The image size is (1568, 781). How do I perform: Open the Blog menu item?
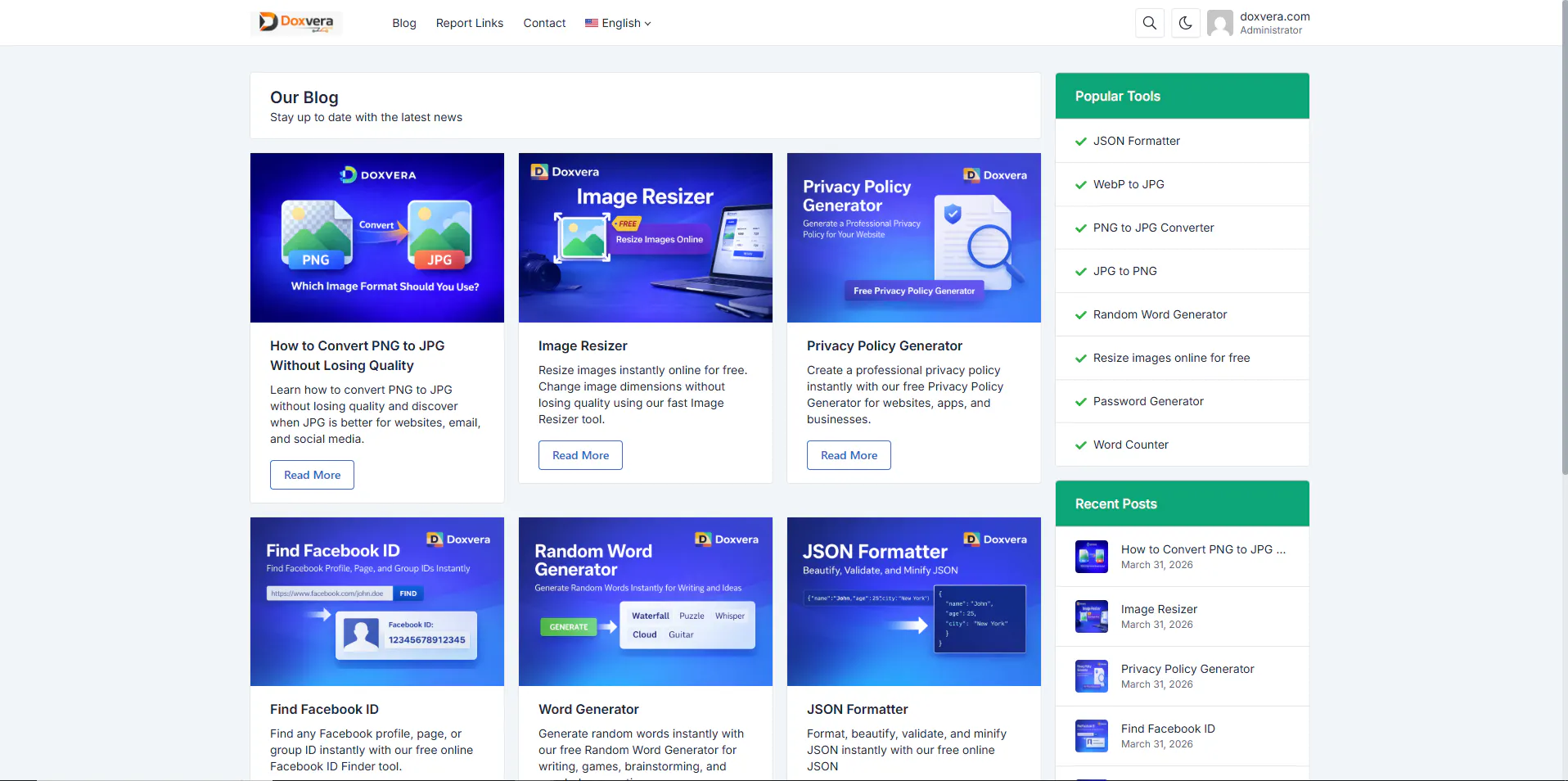(x=404, y=23)
